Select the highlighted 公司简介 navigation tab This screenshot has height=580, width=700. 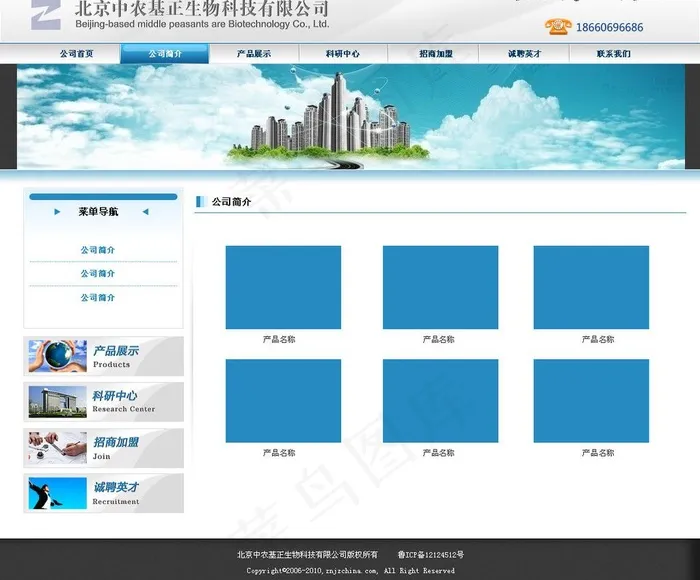pyautogui.click(x=165, y=54)
